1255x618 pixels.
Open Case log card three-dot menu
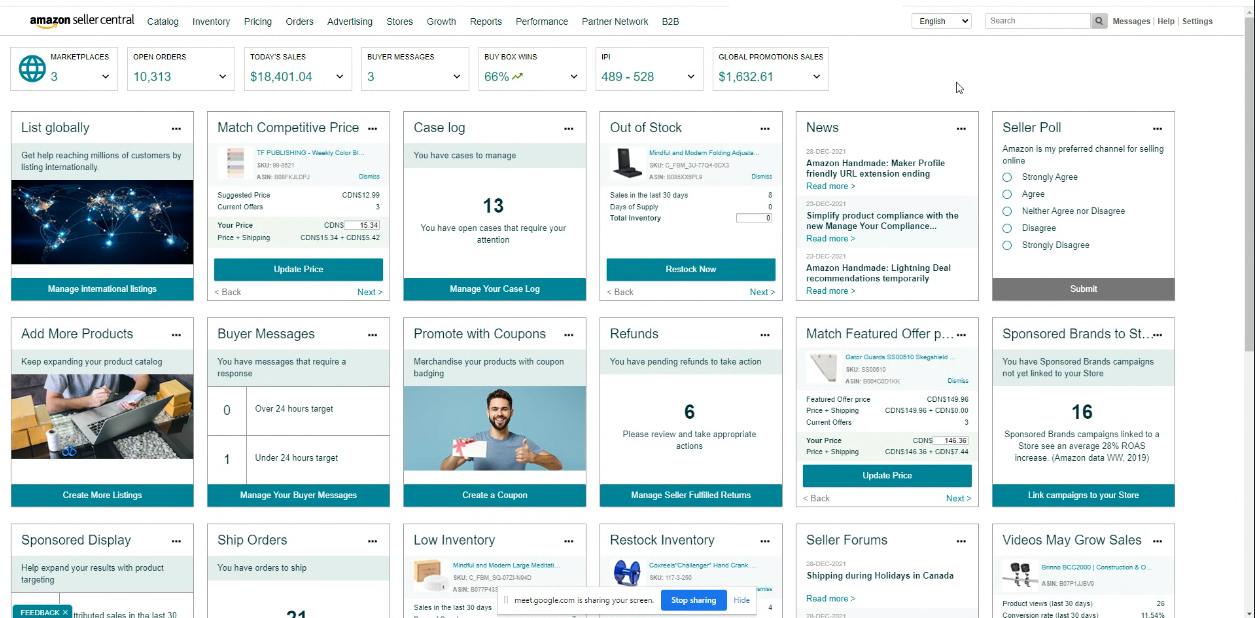coord(568,128)
